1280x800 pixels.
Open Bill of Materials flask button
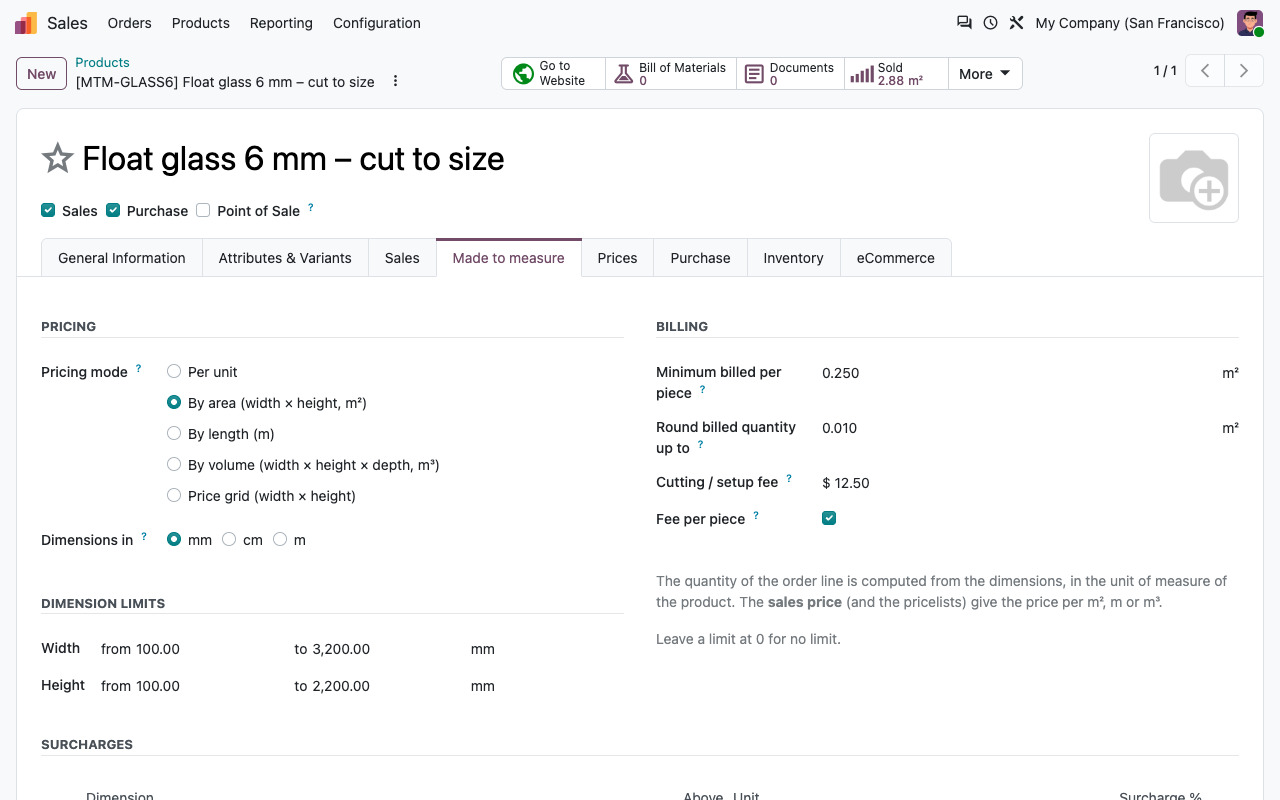tap(671, 74)
